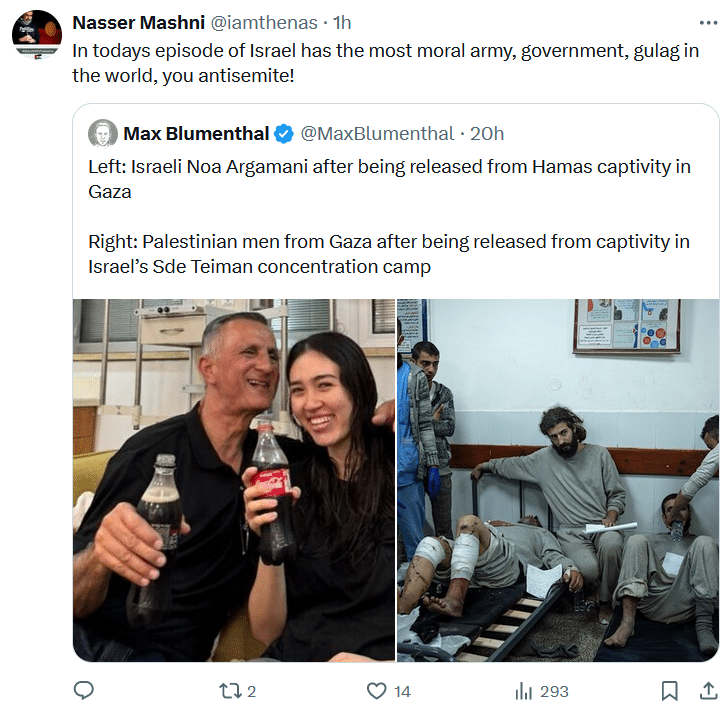The height and width of the screenshot is (710, 727).
Task: Open Max Blumenthal display name
Action: (x=196, y=134)
